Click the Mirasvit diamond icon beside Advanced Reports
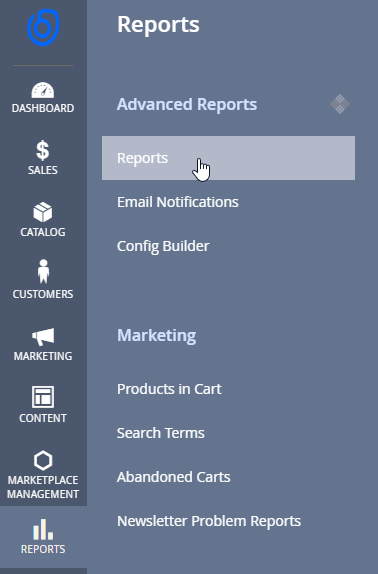The height and width of the screenshot is (574, 378). click(x=340, y=104)
